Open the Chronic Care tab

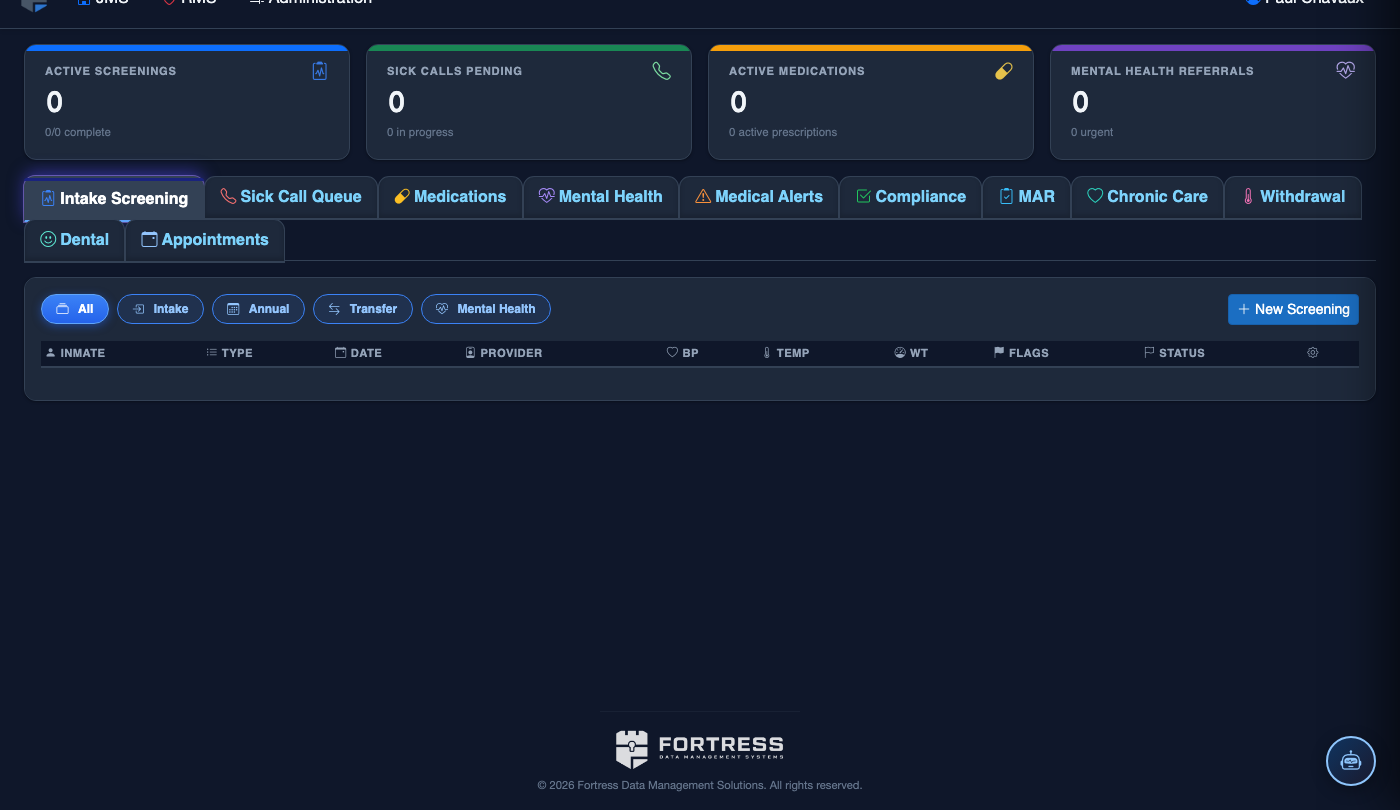(1148, 197)
